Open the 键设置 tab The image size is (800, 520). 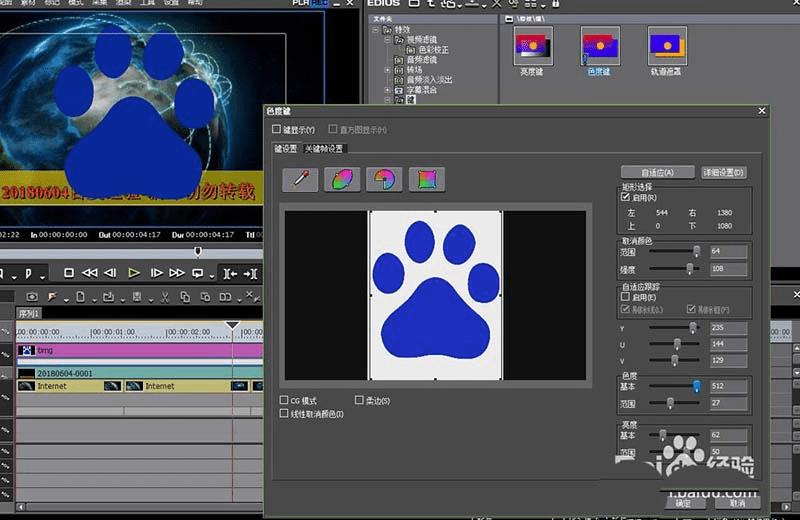tap(286, 148)
